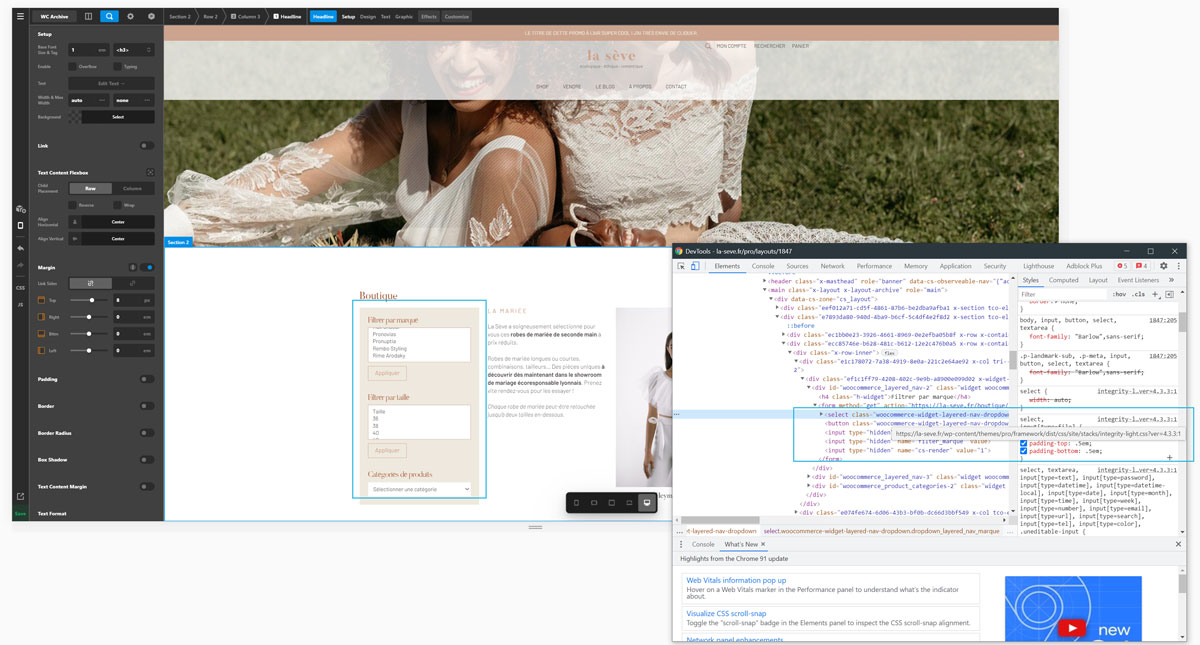Toggle DevTools device toolbar icon

tap(695, 266)
